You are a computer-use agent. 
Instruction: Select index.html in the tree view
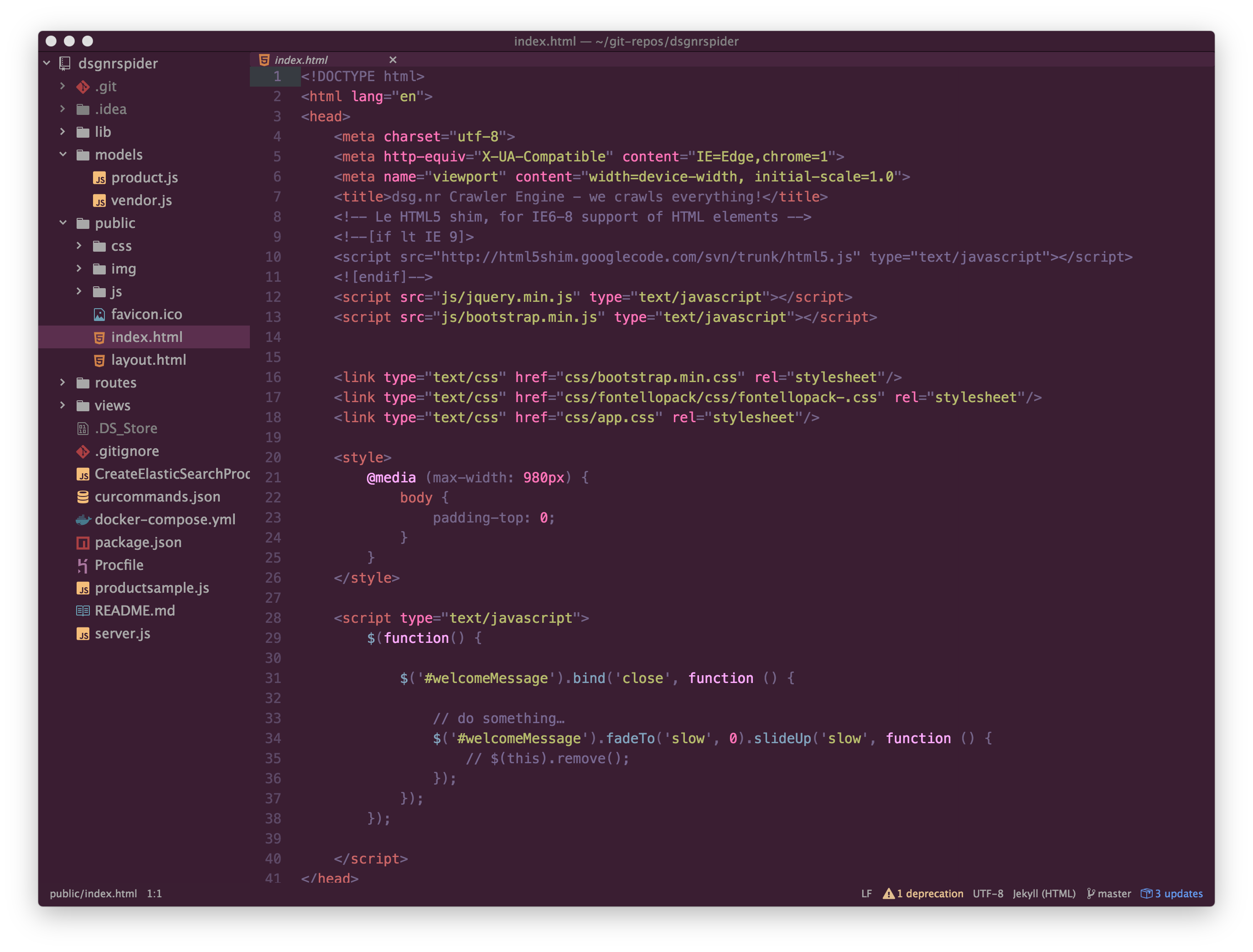click(144, 336)
